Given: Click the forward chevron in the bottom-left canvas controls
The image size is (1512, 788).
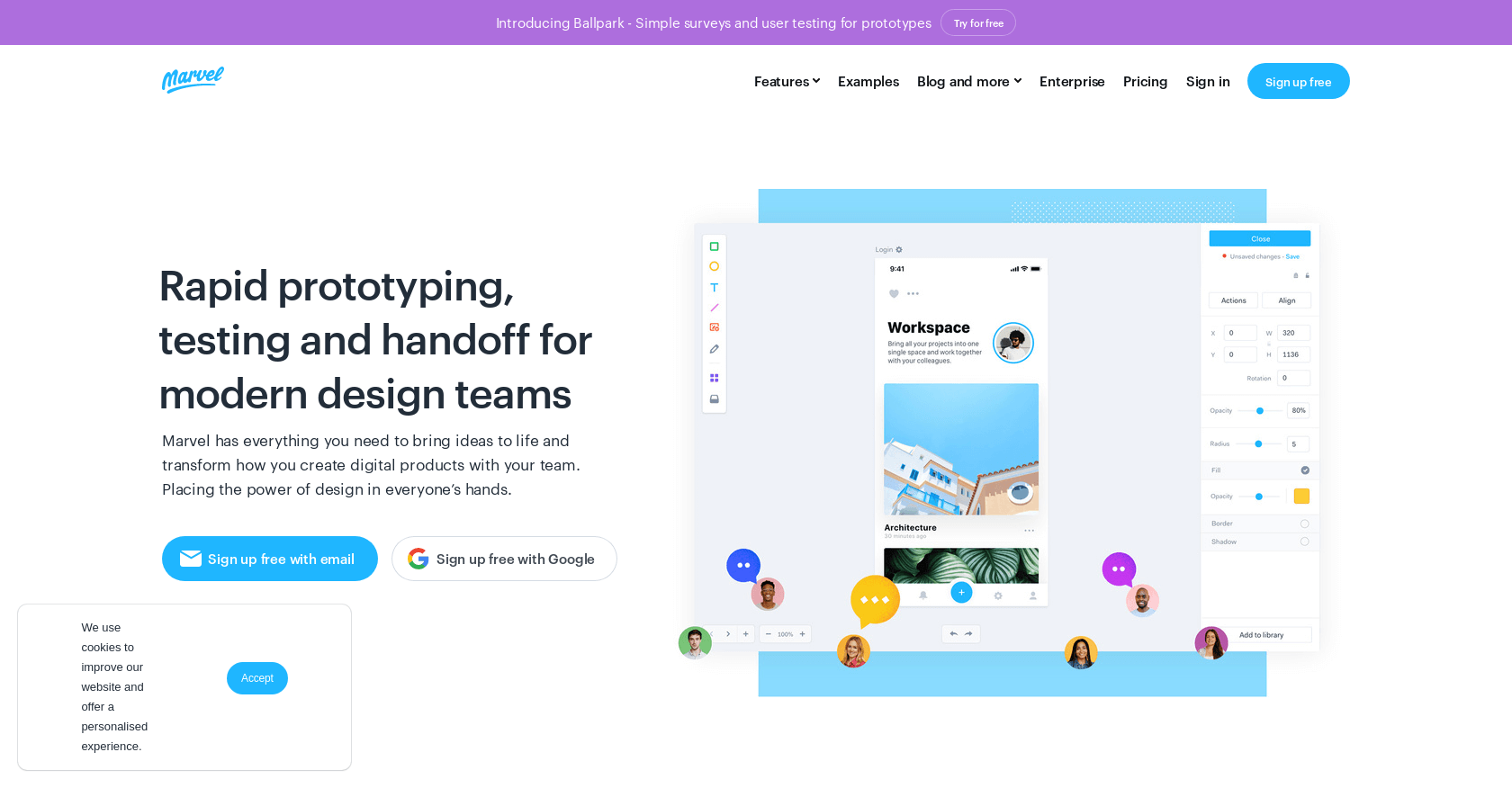Looking at the screenshot, I should pyautogui.click(x=728, y=634).
